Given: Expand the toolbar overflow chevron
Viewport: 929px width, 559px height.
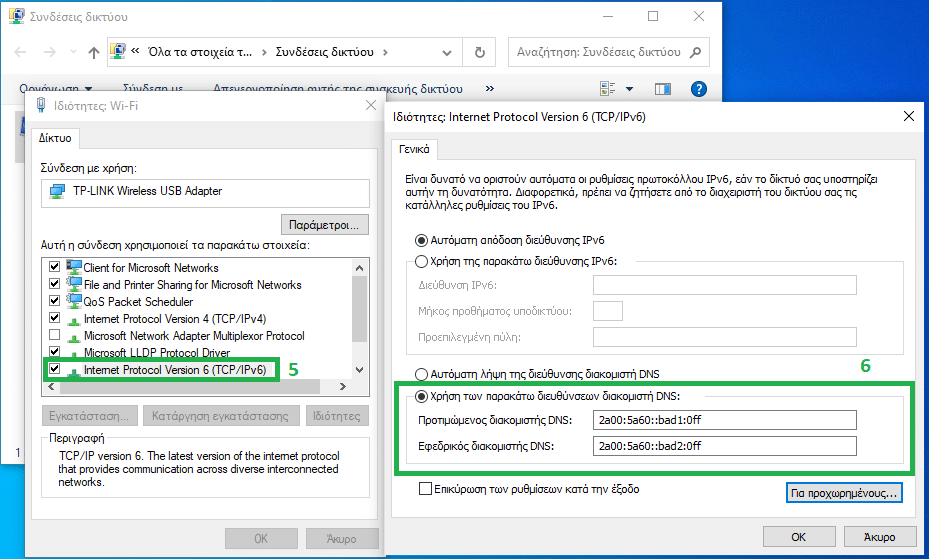Looking at the screenshot, I should [x=489, y=89].
